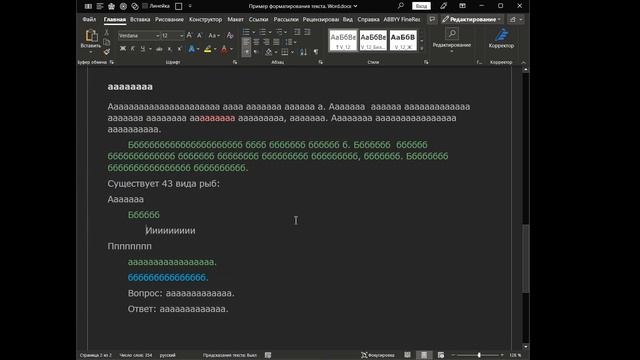Open ribbon display options icon
This screenshot has height=360, width=640.
pyautogui.click(x=462, y=6)
